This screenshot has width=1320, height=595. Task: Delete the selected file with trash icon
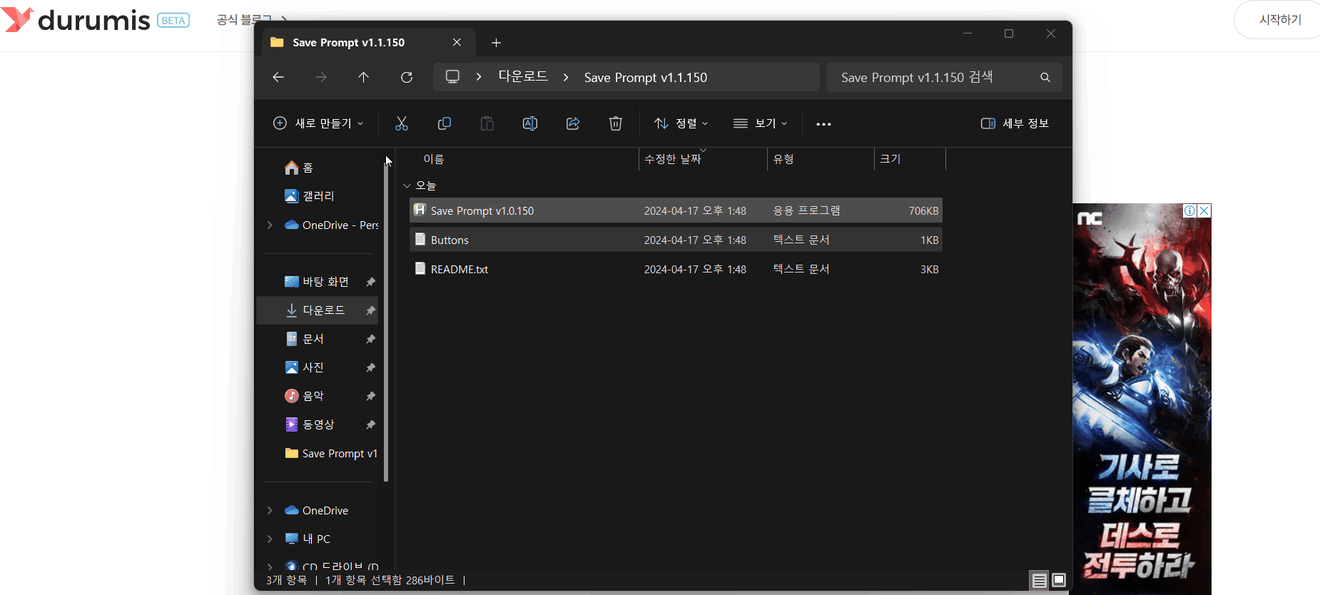click(x=616, y=123)
